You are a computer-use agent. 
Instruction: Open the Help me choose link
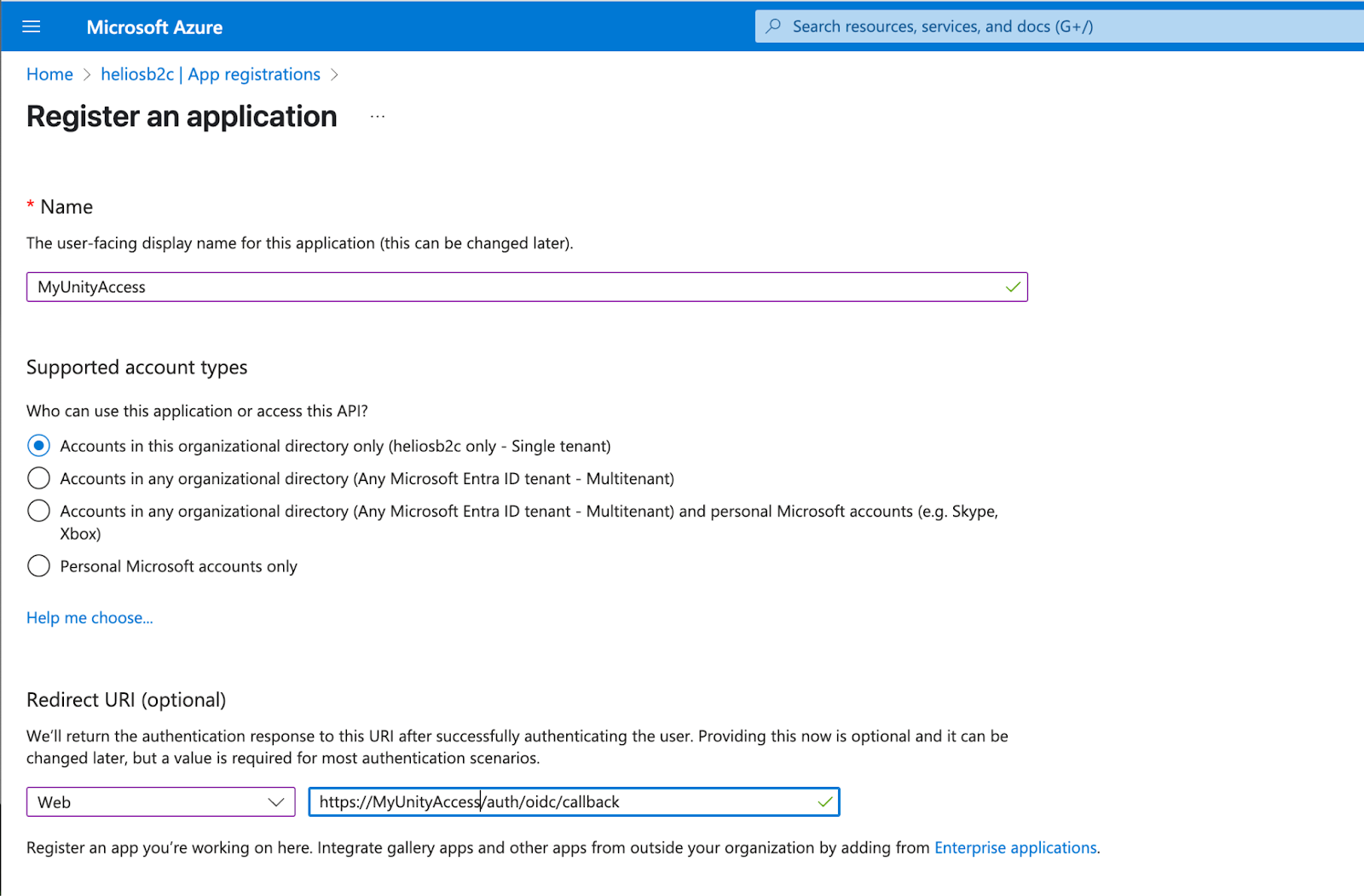click(89, 617)
